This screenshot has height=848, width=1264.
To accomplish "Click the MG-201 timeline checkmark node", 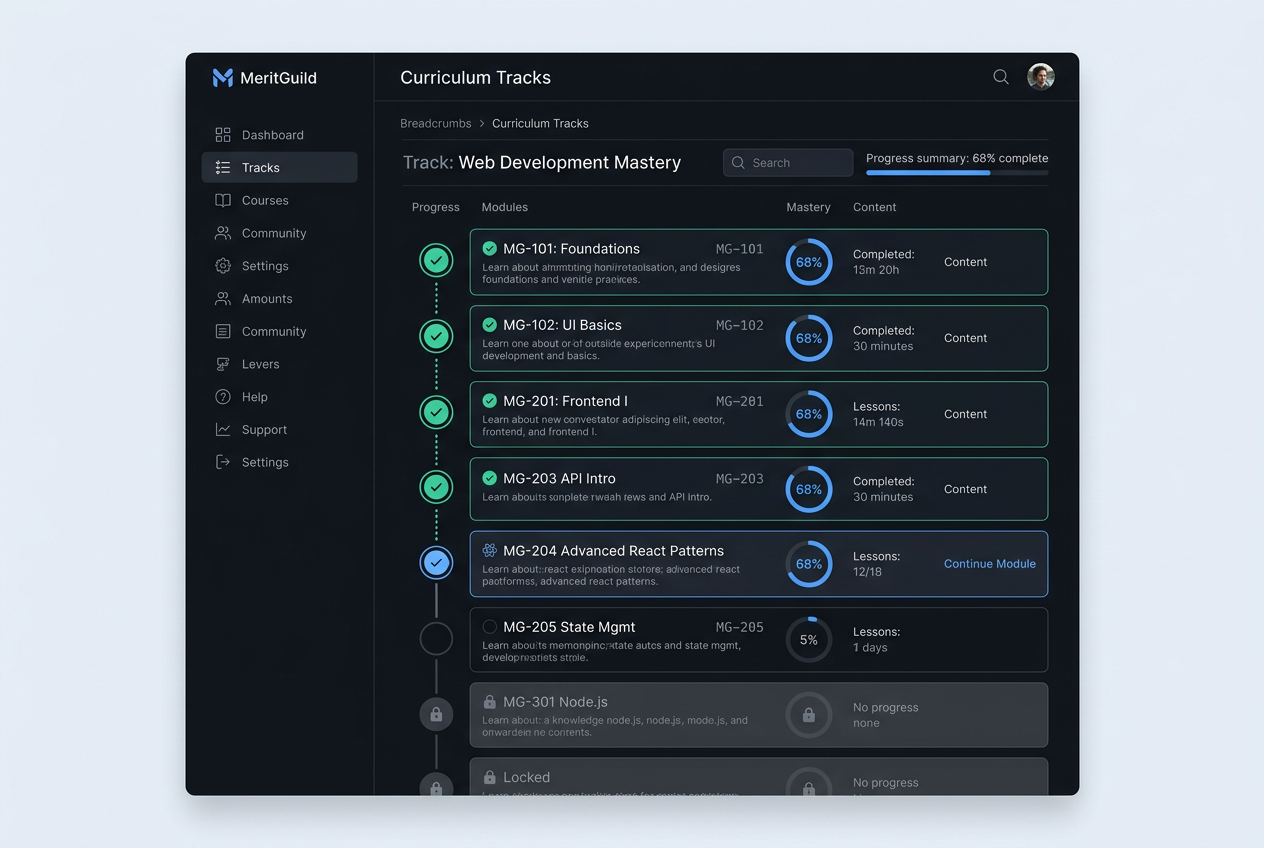I will [x=436, y=412].
